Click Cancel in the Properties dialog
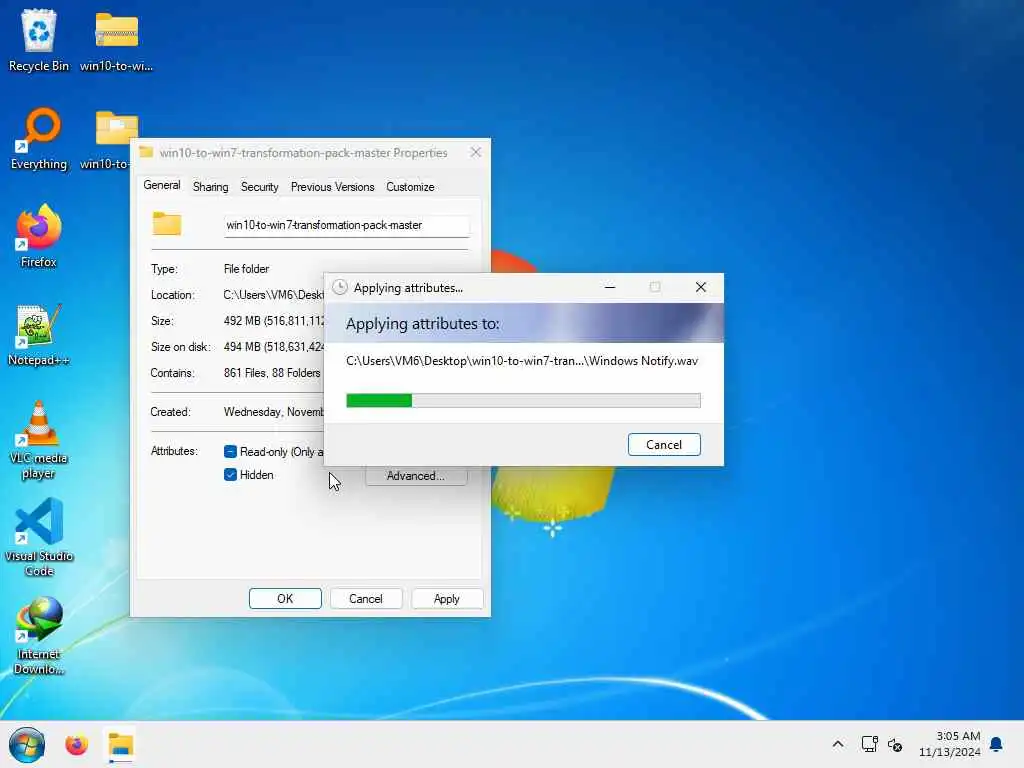1024x768 pixels. [366, 599]
